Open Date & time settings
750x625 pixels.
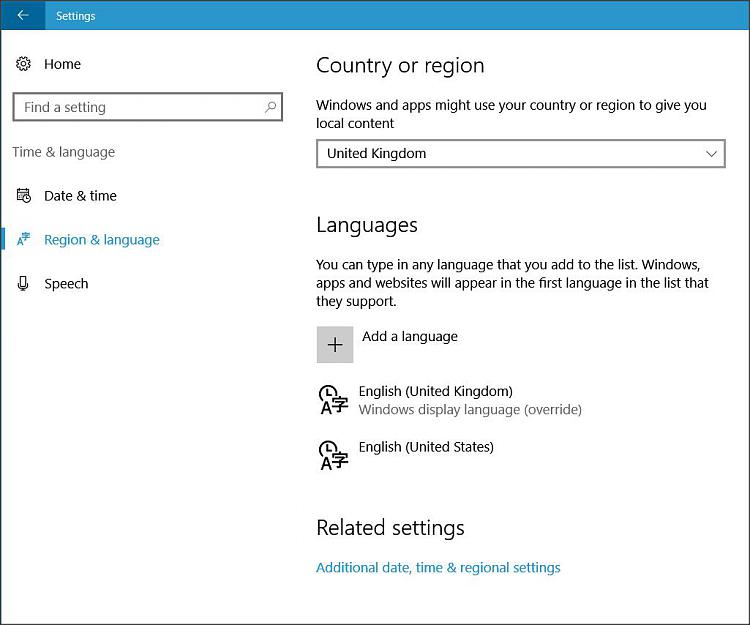tap(80, 196)
